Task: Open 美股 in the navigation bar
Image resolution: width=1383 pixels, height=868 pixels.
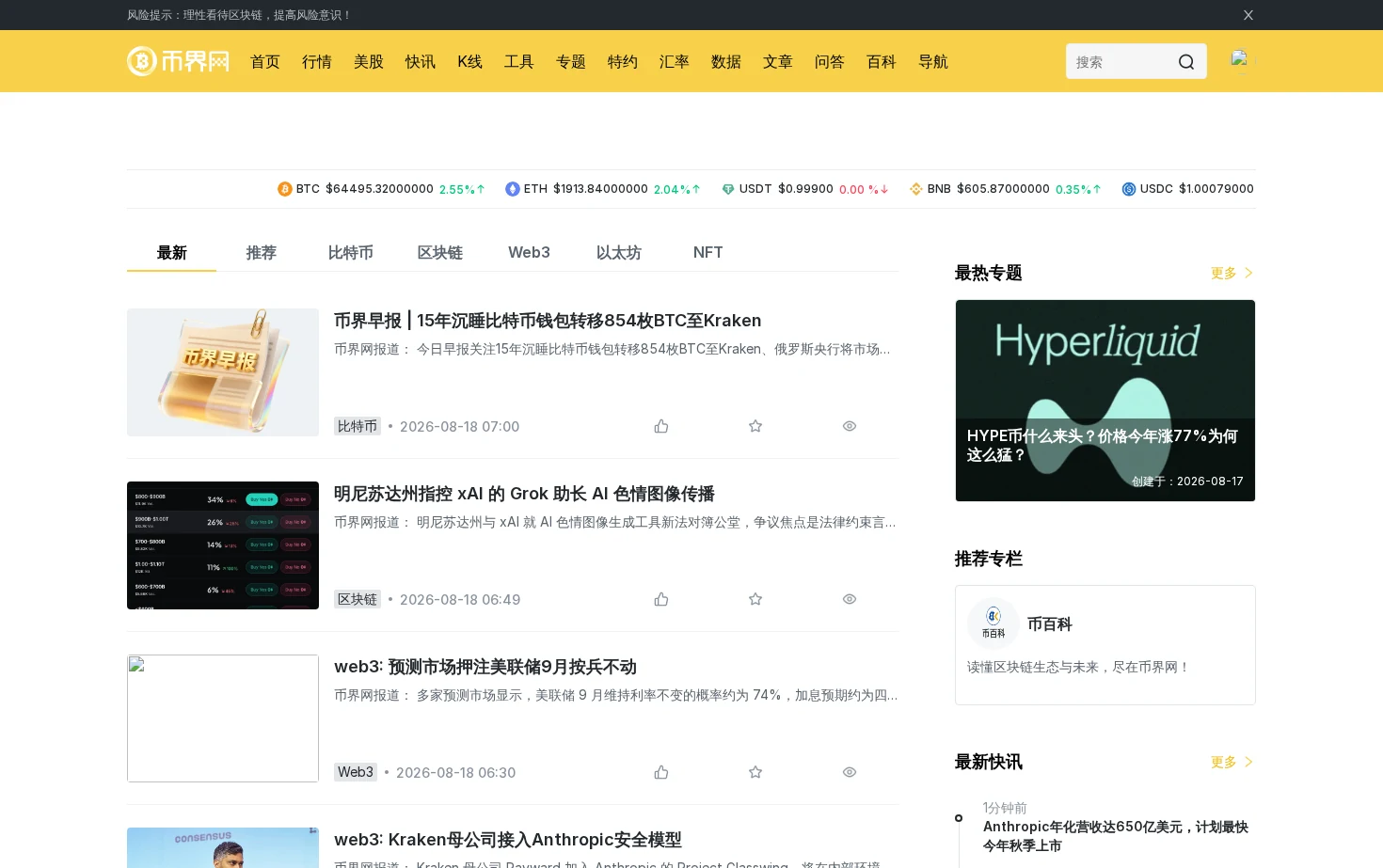Action: click(x=369, y=61)
